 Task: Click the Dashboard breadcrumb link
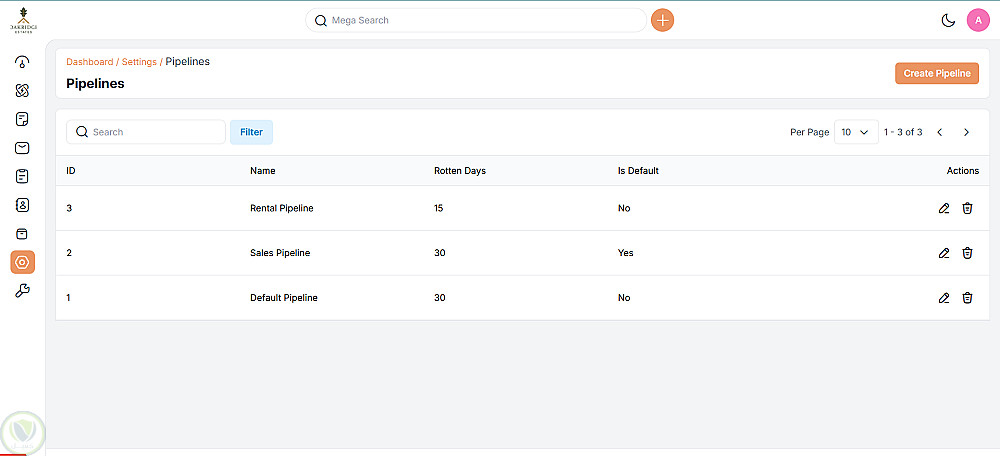89,62
